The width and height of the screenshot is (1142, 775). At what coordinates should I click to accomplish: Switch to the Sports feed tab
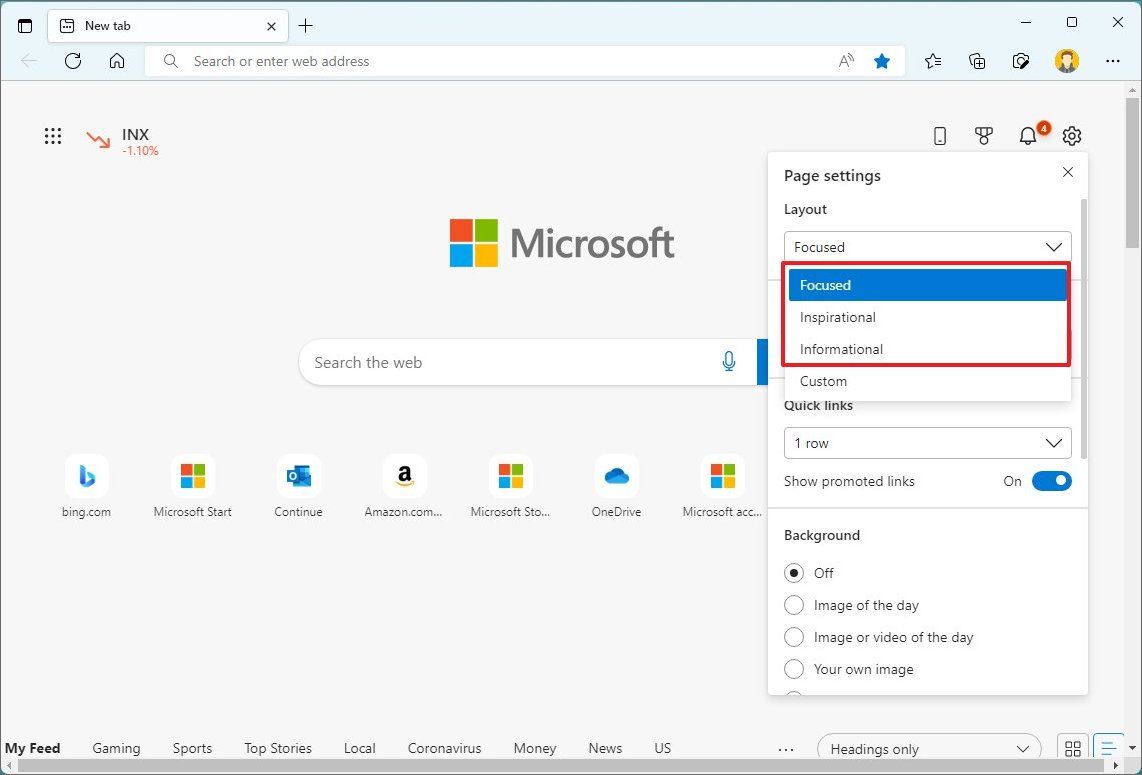[192, 747]
